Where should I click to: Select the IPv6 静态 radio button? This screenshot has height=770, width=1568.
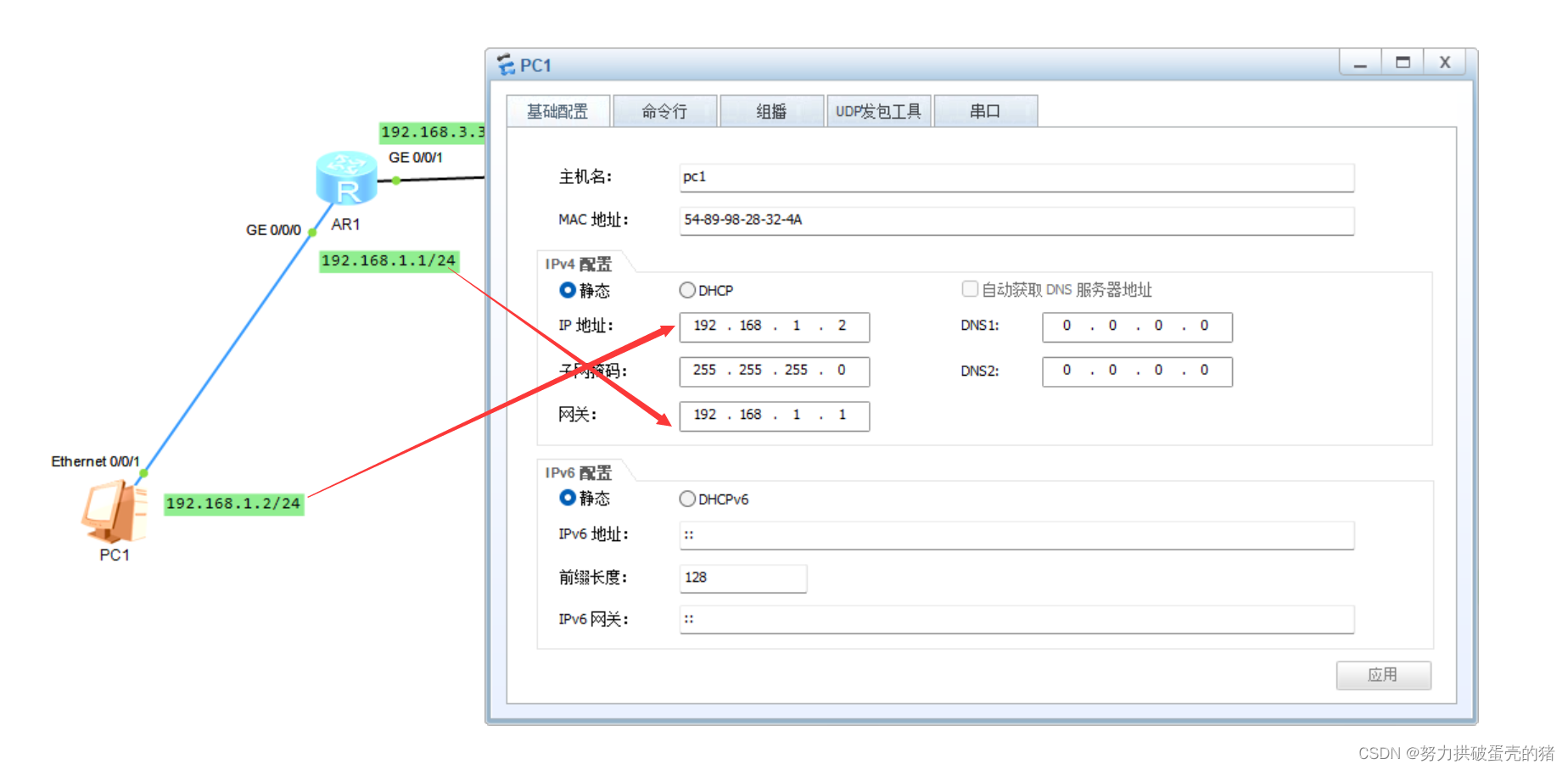pos(568,498)
